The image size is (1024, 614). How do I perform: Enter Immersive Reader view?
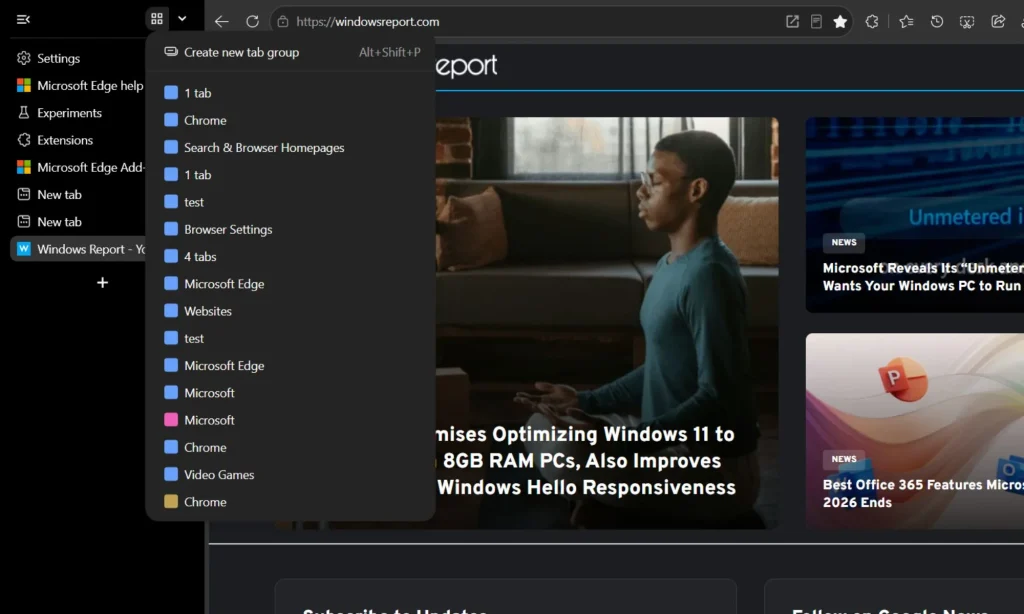pos(816,22)
